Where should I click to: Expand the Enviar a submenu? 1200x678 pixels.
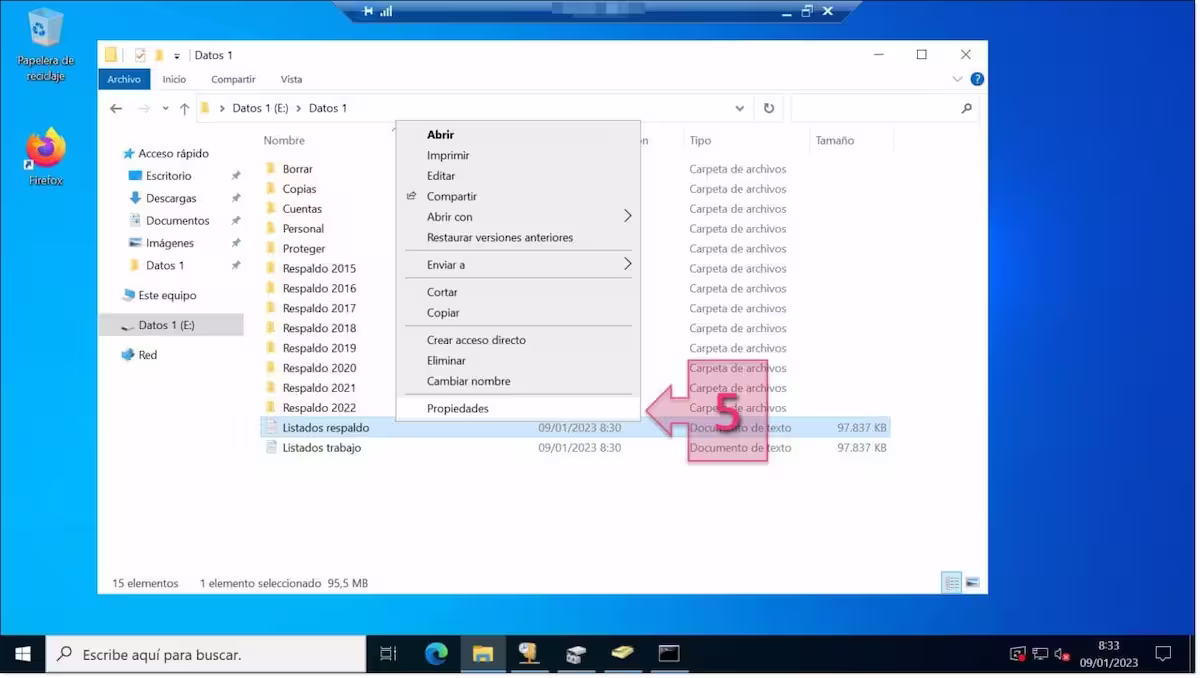628,264
